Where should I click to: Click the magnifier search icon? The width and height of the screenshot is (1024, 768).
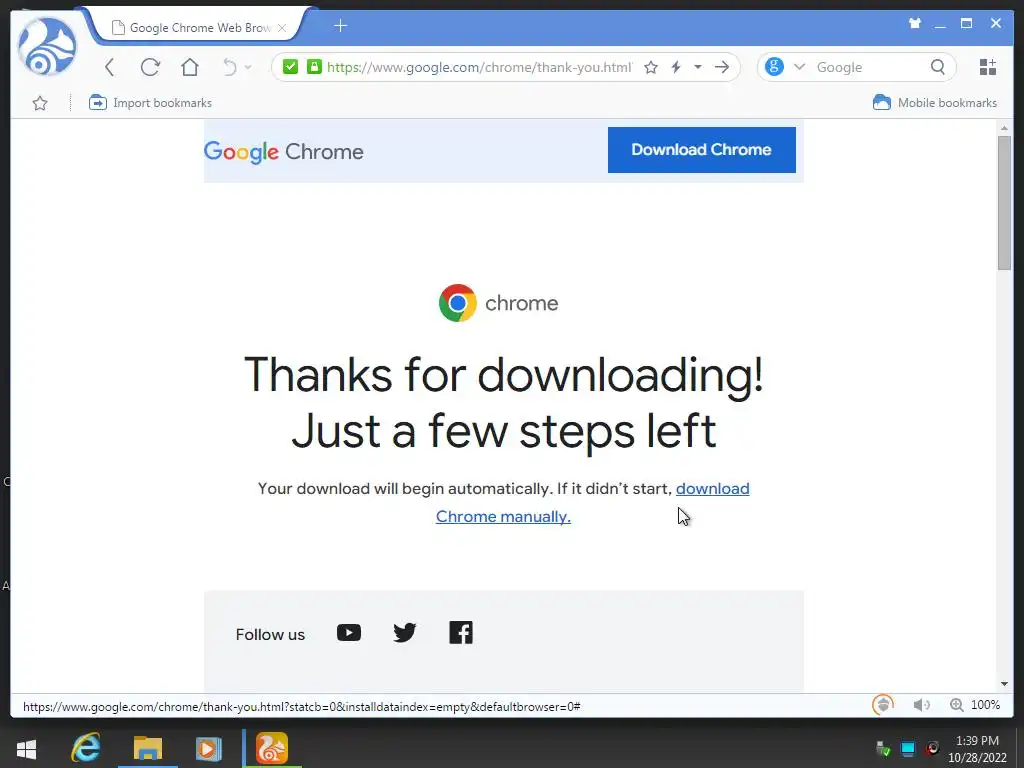point(938,67)
